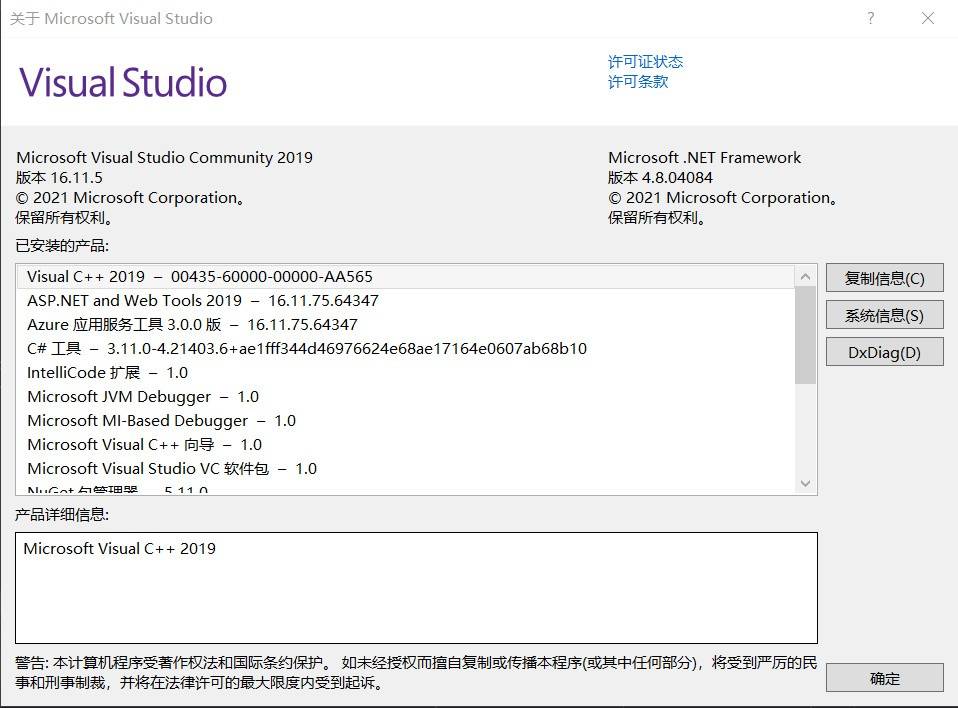Image resolution: width=958 pixels, height=708 pixels.
Task: Select ASP.NET and Web Tools 2019 row
Action: 406,301
